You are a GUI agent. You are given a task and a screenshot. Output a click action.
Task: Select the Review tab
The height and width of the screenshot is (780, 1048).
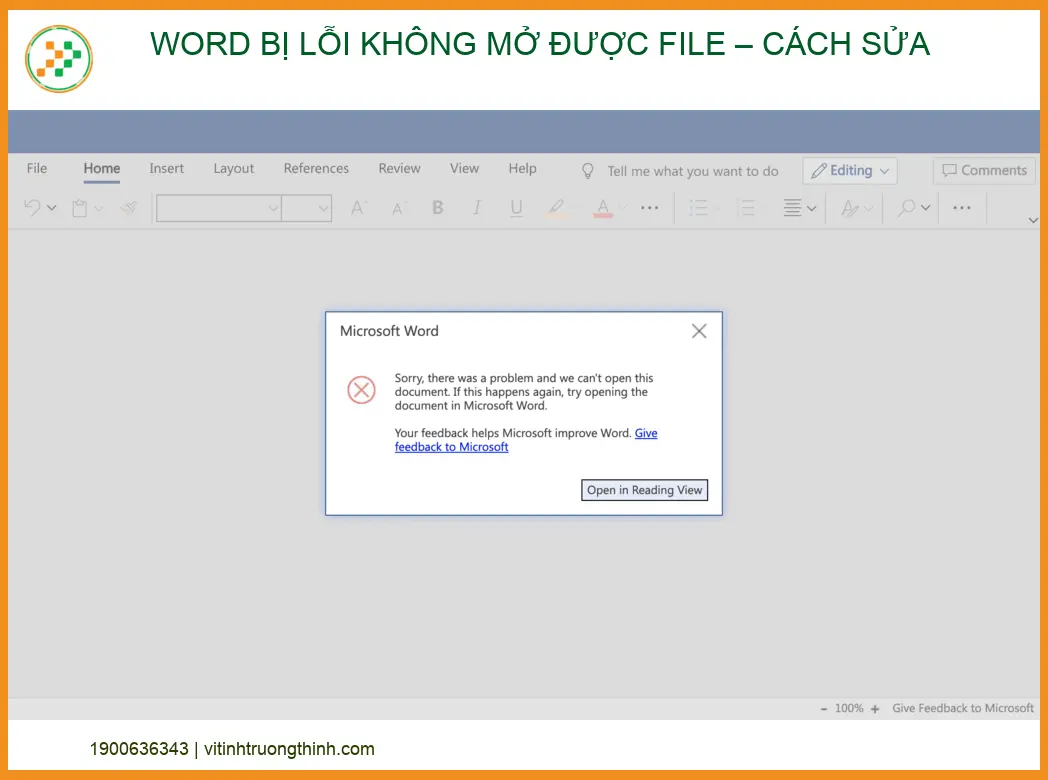[x=399, y=168]
